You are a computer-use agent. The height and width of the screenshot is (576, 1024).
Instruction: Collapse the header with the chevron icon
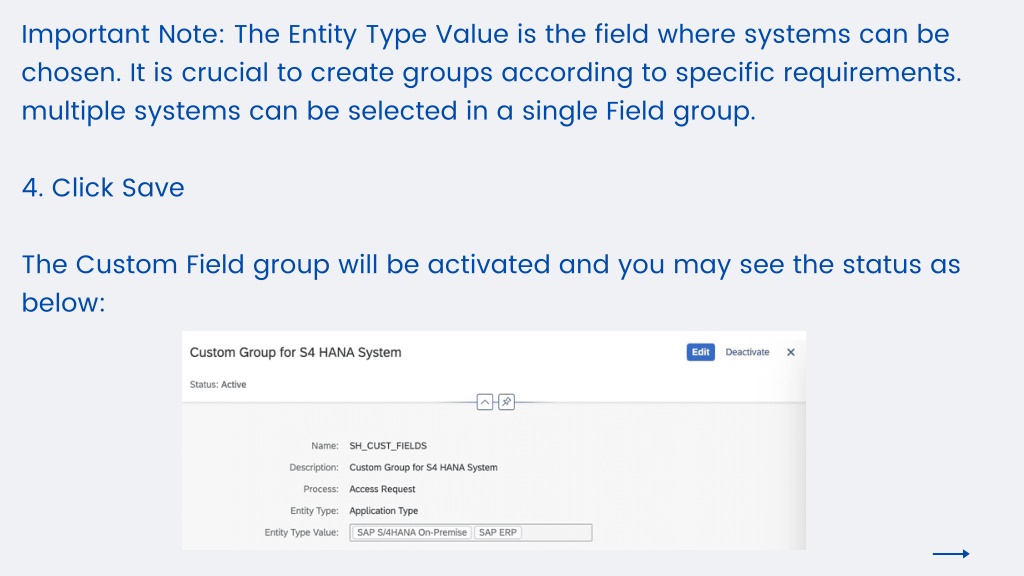[x=485, y=402]
